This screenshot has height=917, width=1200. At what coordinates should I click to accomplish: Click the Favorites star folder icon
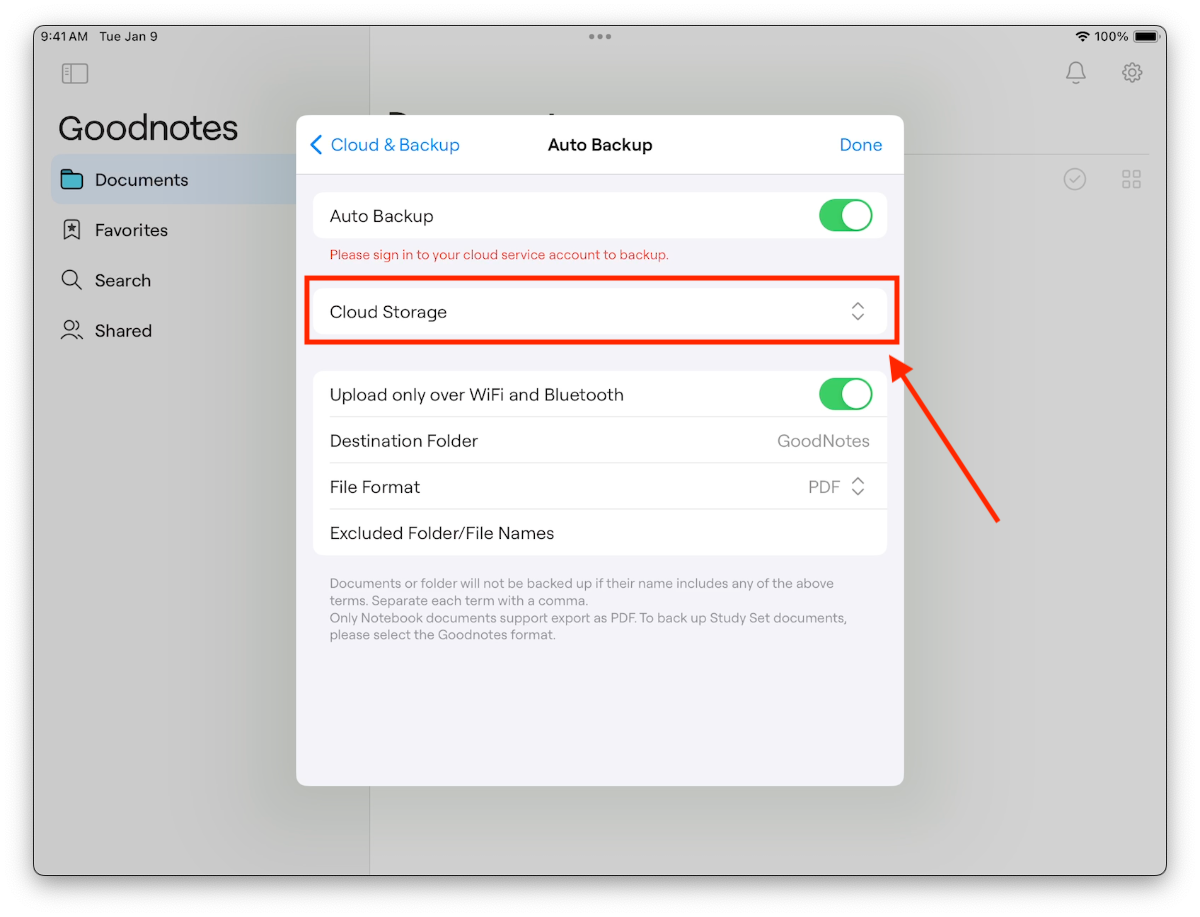click(72, 230)
